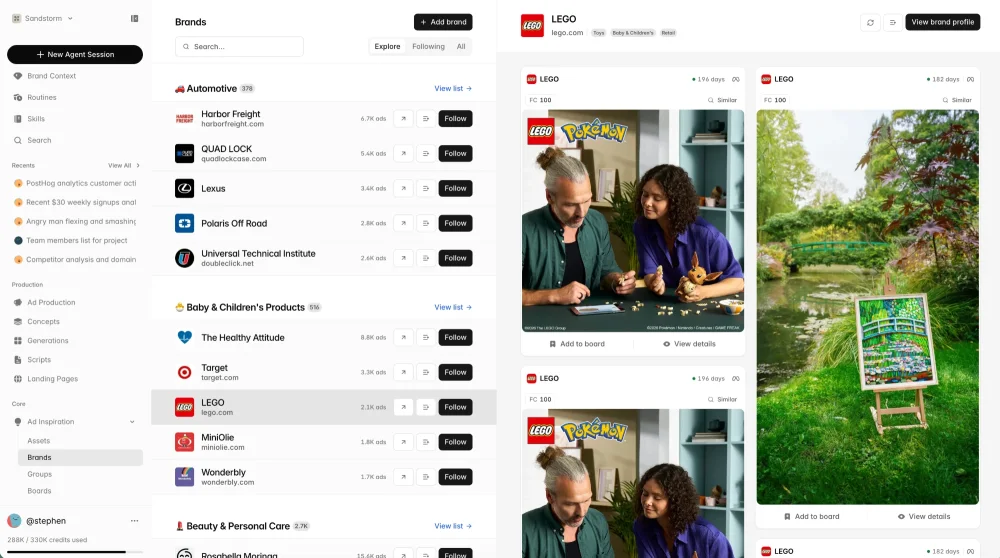Open LEGO Pokémon ad image at top

633,221
